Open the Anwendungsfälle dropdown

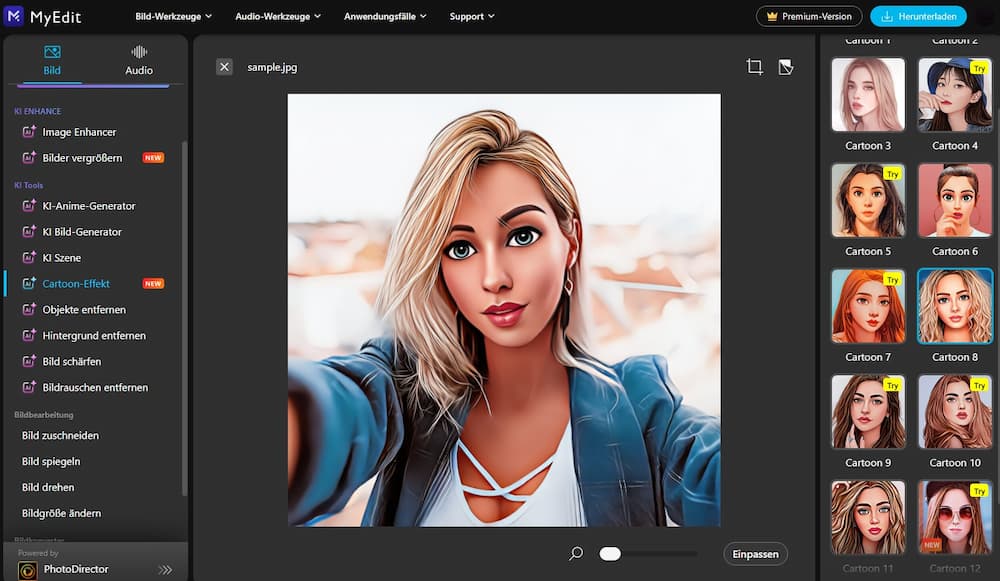point(385,17)
